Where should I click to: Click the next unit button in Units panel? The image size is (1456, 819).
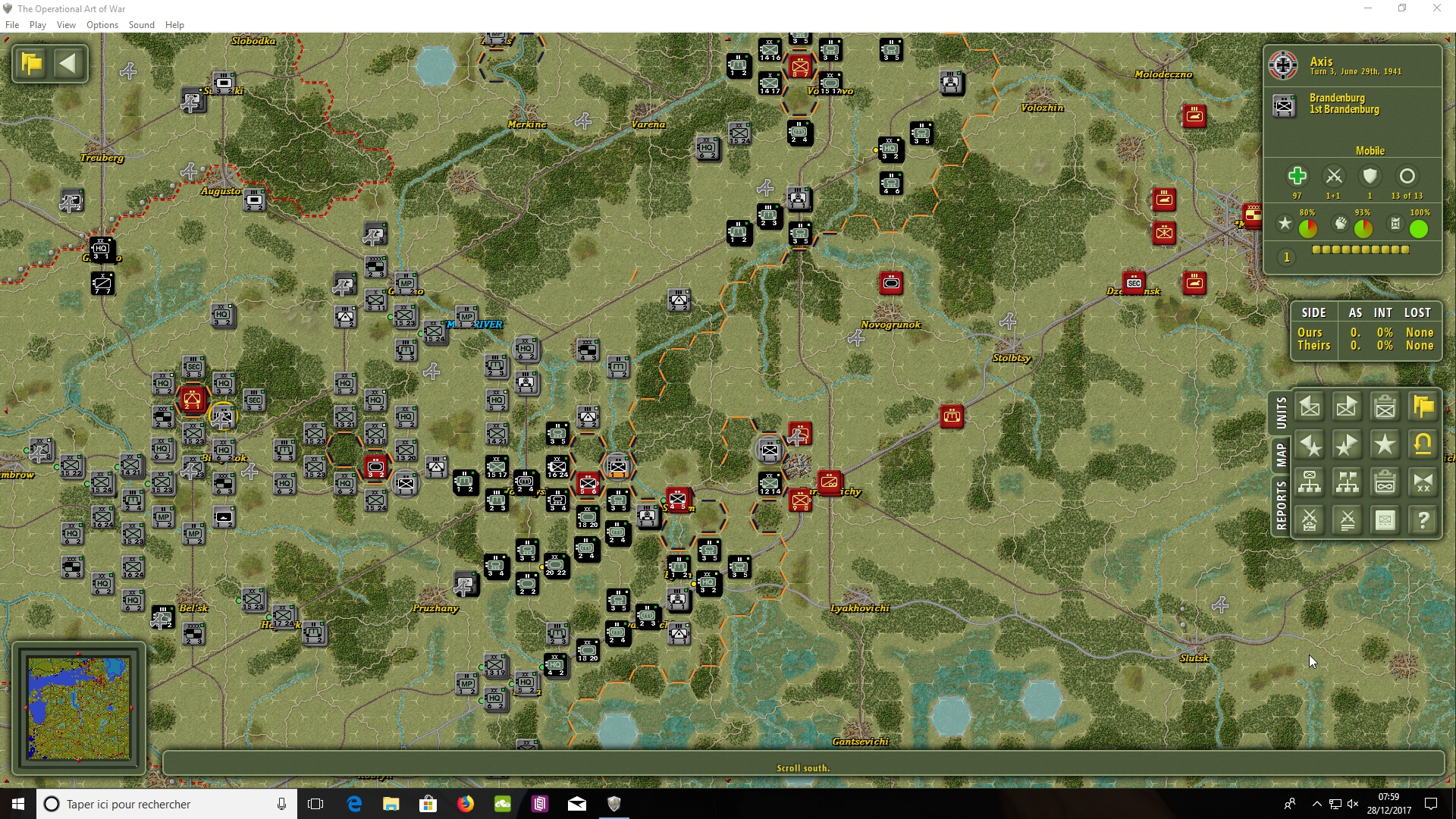tap(1347, 407)
